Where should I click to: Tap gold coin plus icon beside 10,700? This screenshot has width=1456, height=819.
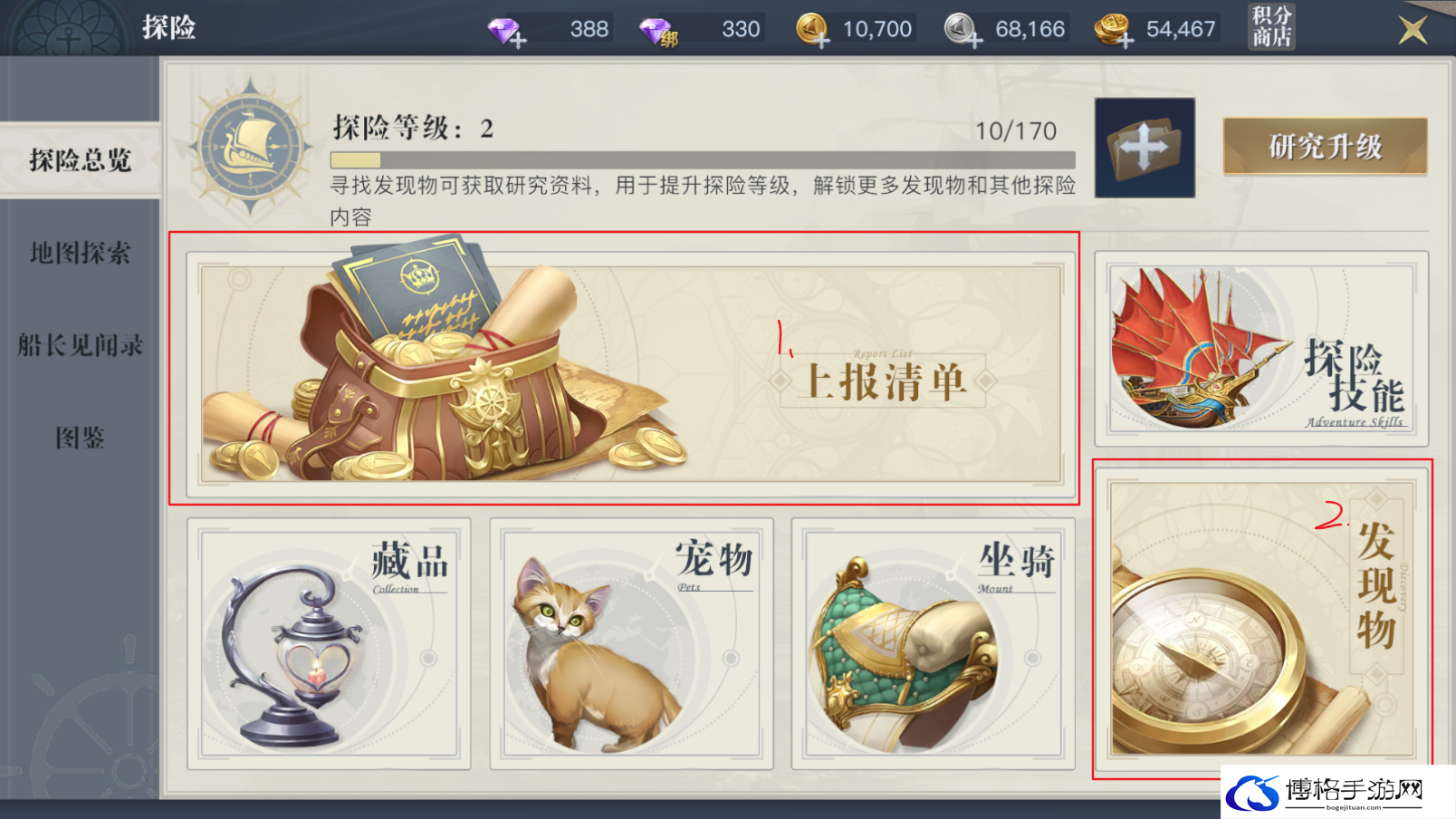[x=812, y=30]
